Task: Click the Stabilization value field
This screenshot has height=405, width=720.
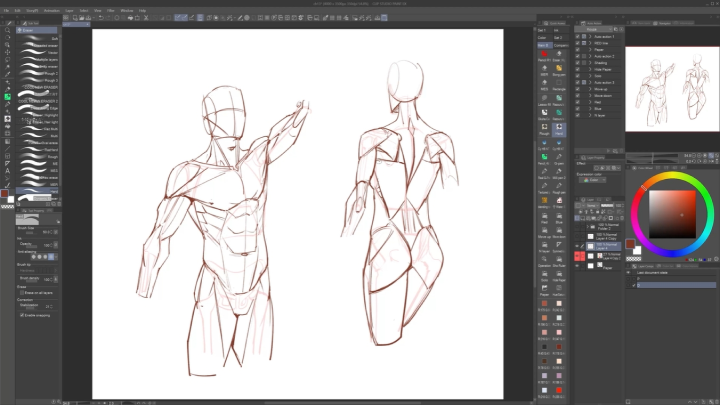Action: pyautogui.click(x=48, y=306)
